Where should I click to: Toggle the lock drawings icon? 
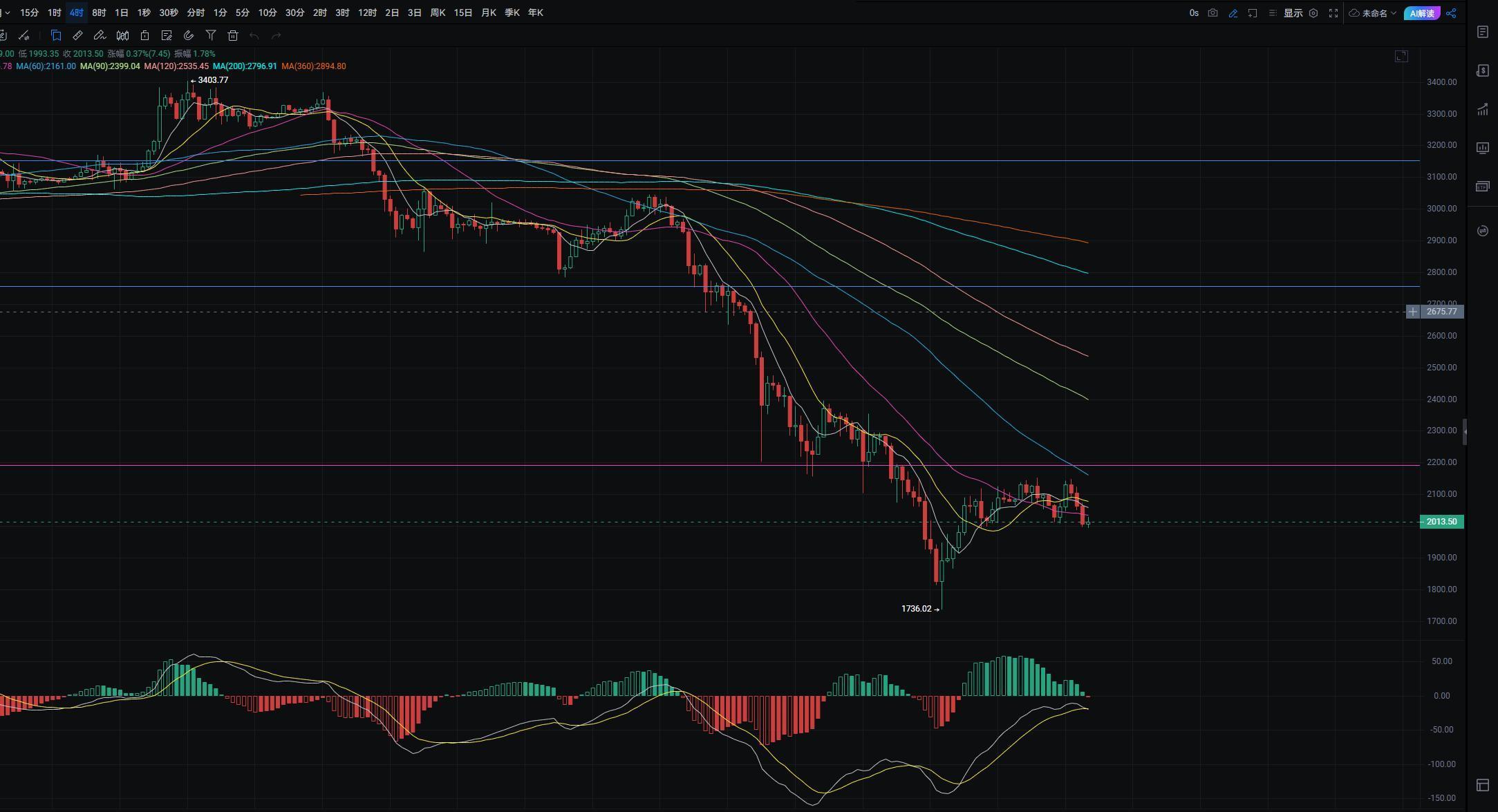point(144,36)
